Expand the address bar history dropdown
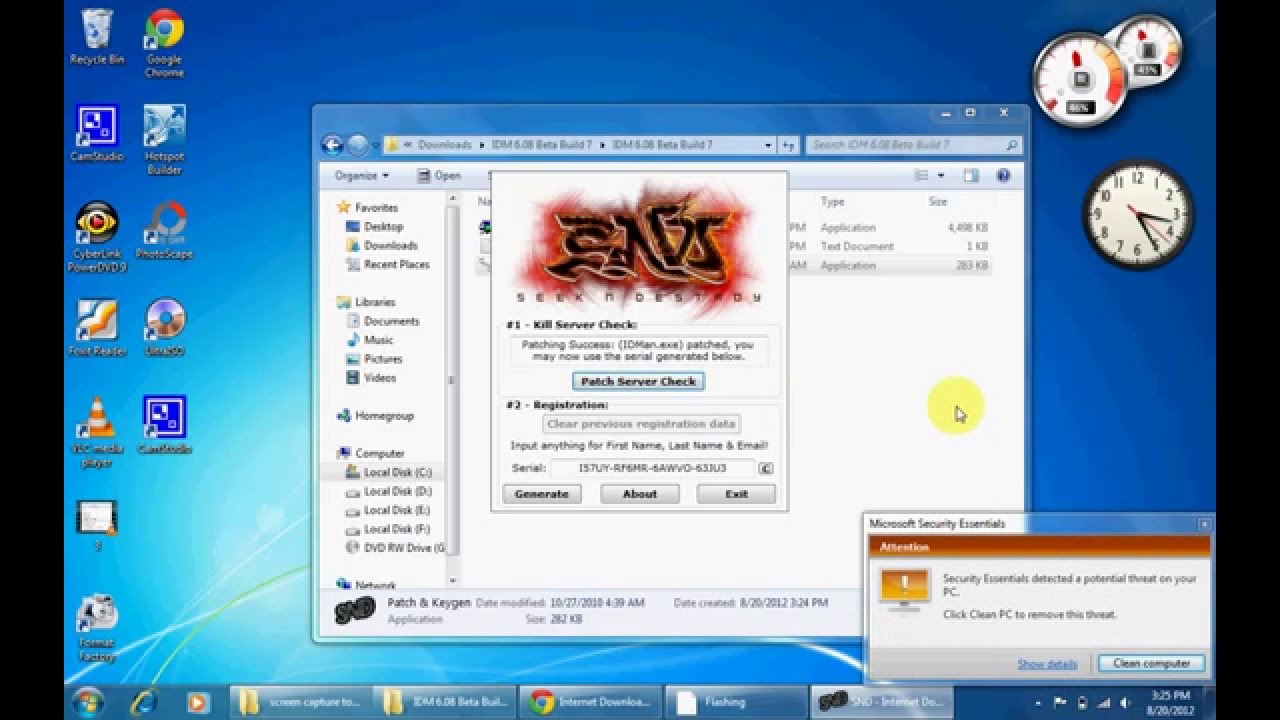Viewport: 1280px width, 720px height. 768,145
